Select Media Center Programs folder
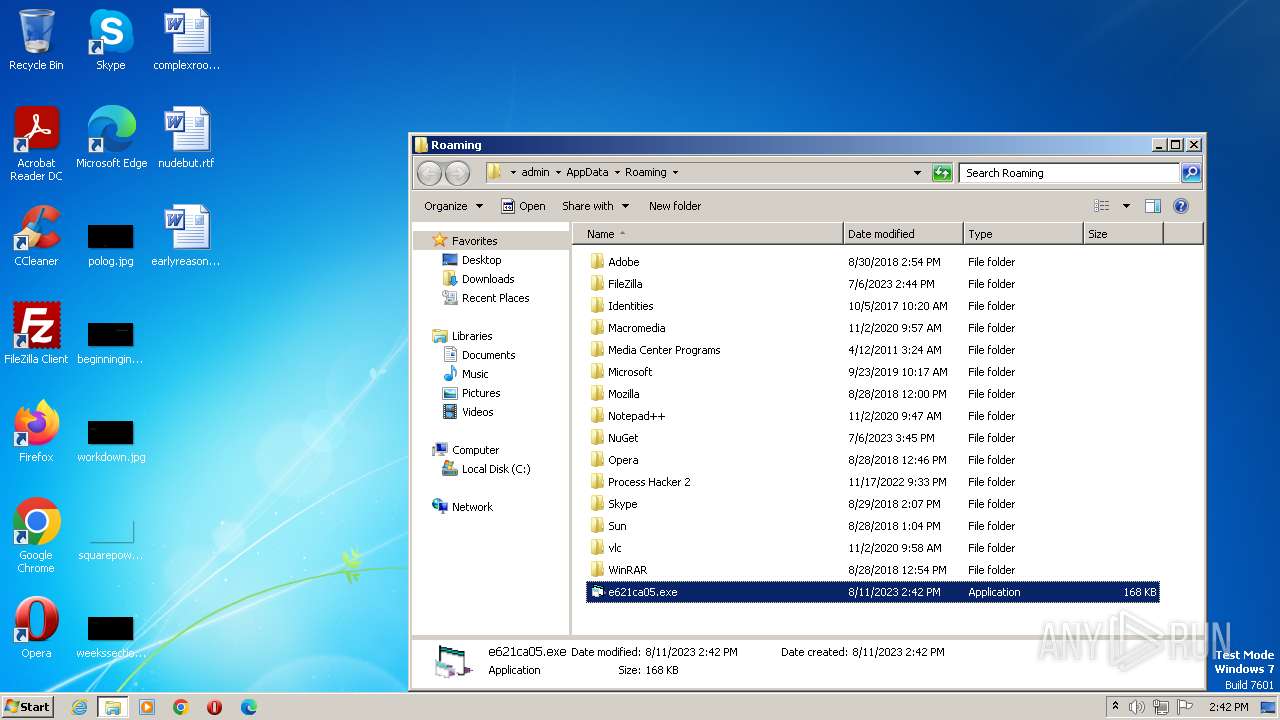 pyautogui.click(x=873, y=350)
